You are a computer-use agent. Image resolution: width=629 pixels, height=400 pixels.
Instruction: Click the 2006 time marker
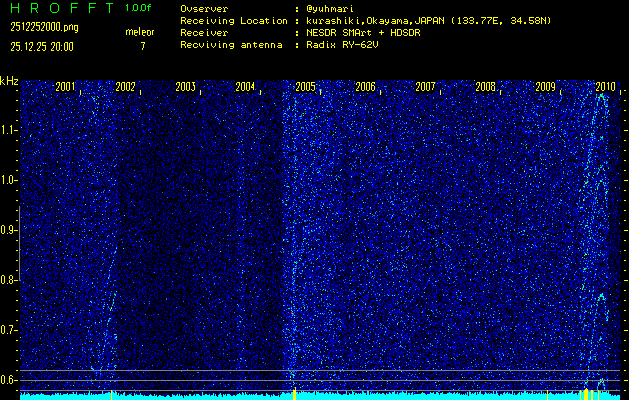point(365,87)
